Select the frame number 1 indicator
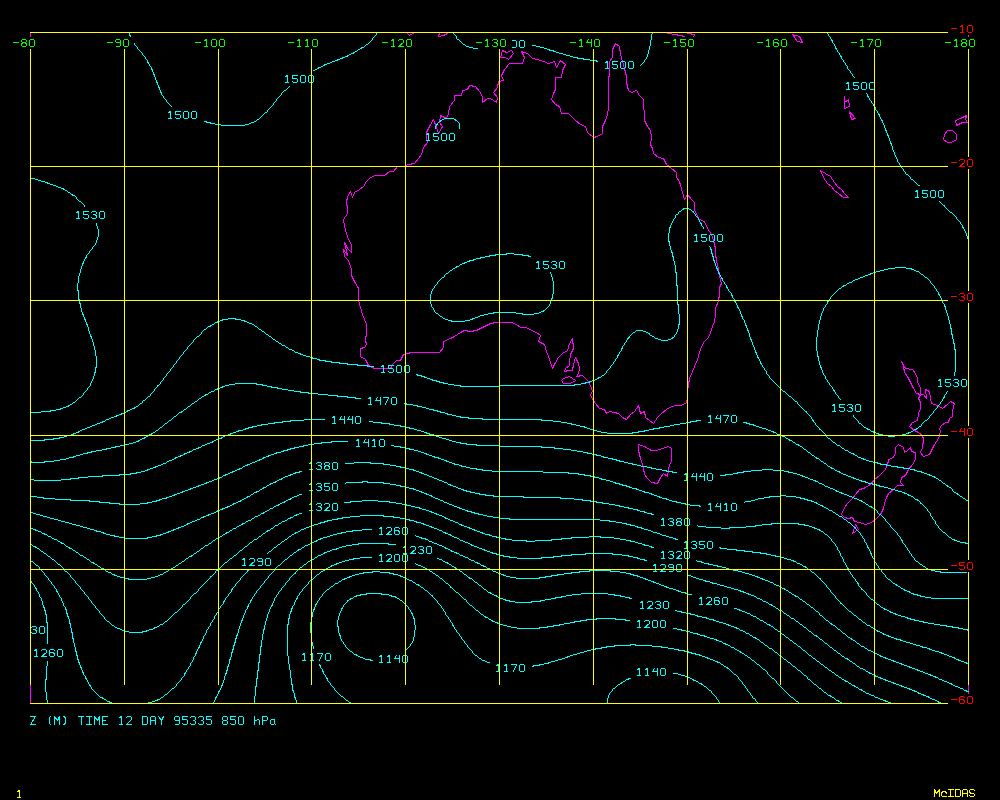Viewport: 1000px width, 800px height. [x=19, y=793]
